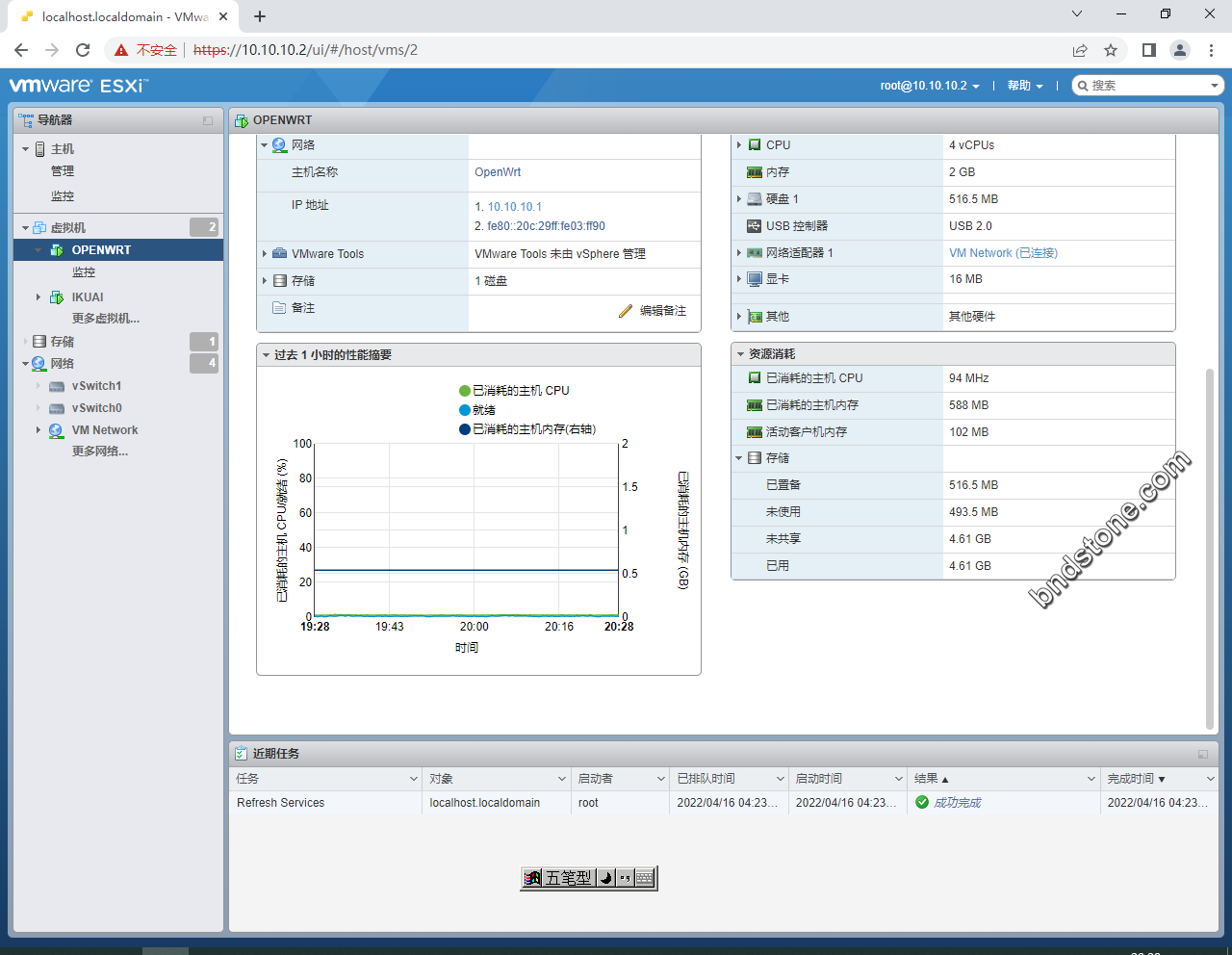The width and height of the screenshot is (1232, 955).
Task: Toggle the IME soft keyboard button
Action: (x=645, y=878)
